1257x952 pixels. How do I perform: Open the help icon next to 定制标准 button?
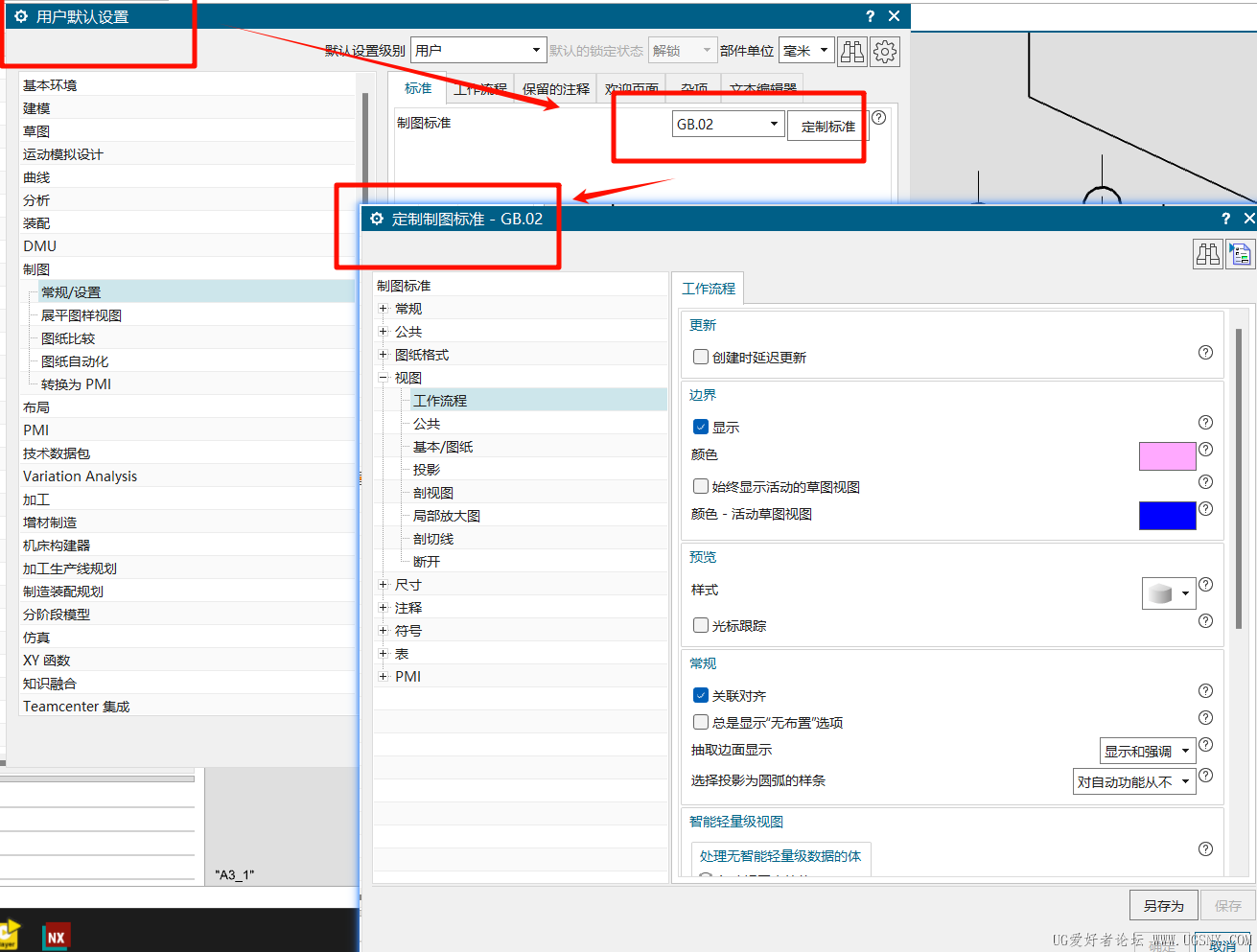coord(878,118)
